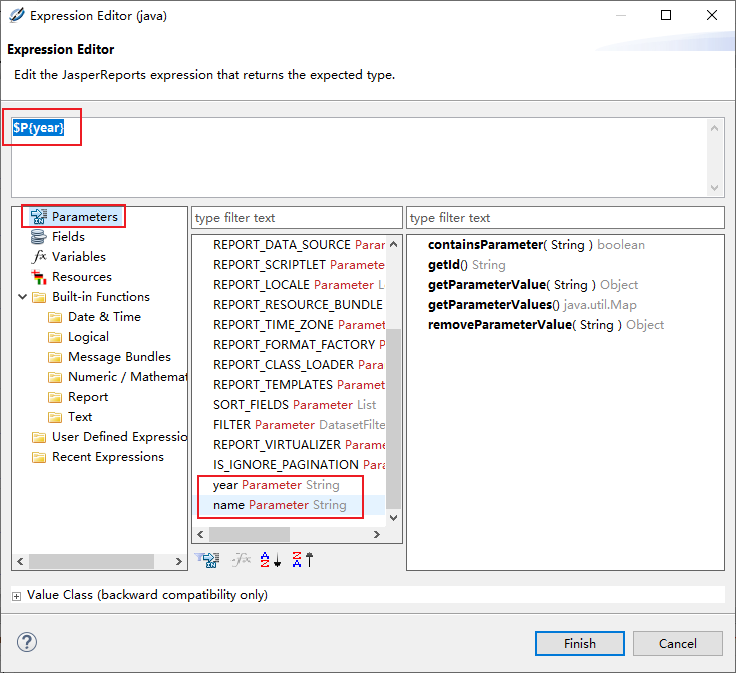Select REPORT_VIRTUALIZER parameter
This screenshot has width=736, height=673.
tap(298, 445)
